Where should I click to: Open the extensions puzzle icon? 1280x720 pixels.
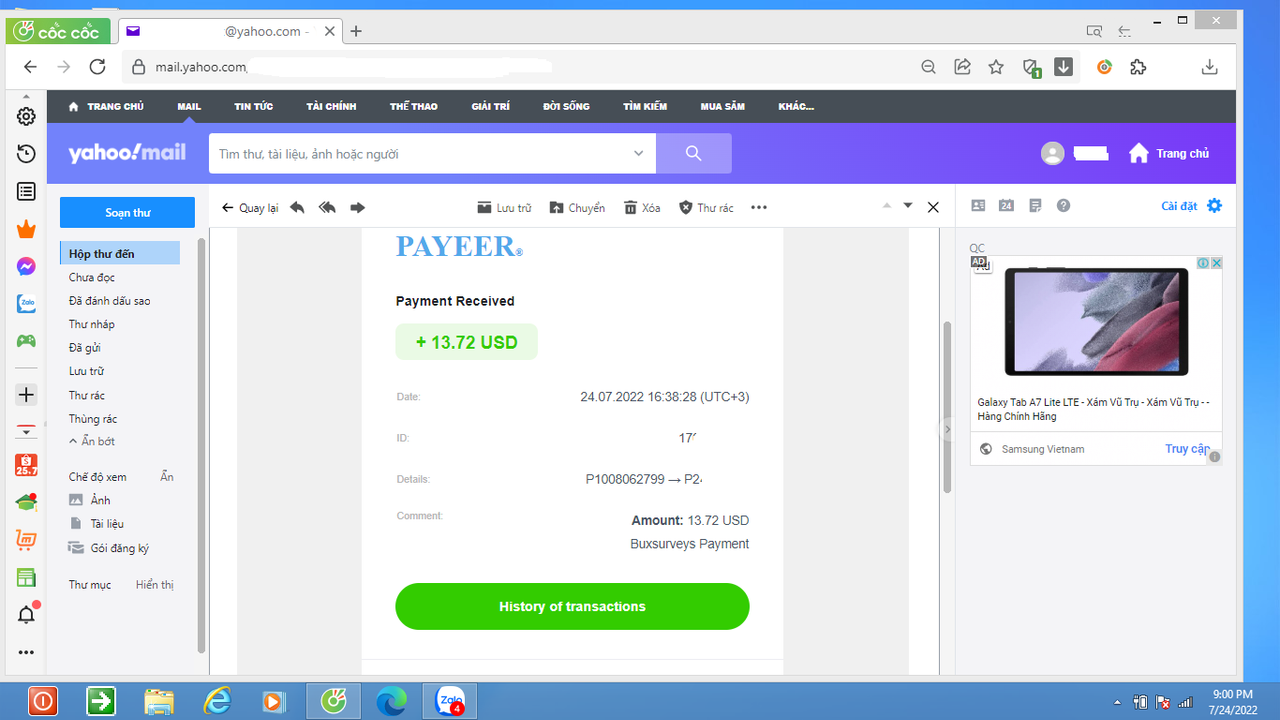pos(1138,67)
